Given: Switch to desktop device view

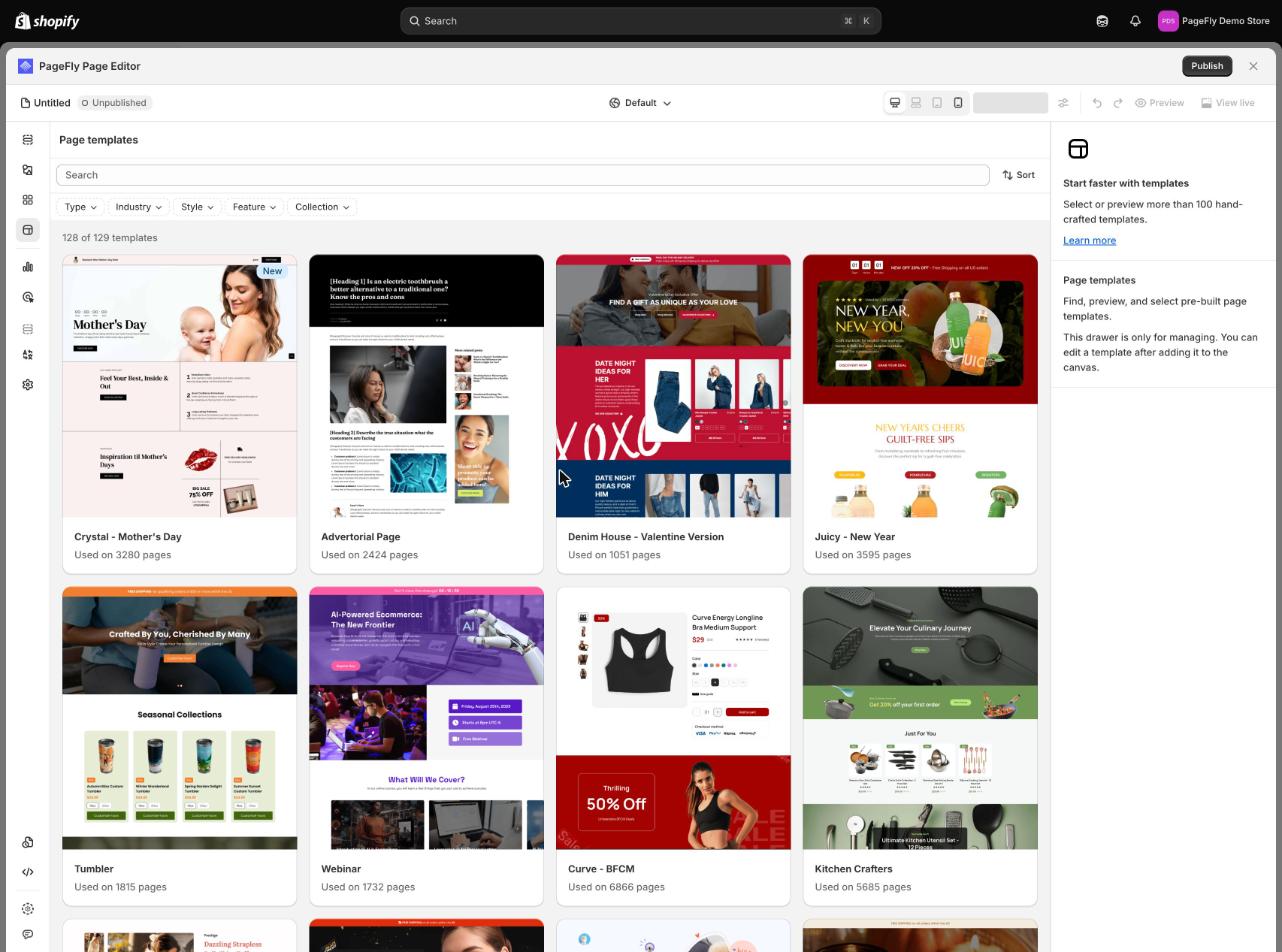Looking at the screenshot, I should 895,103.
